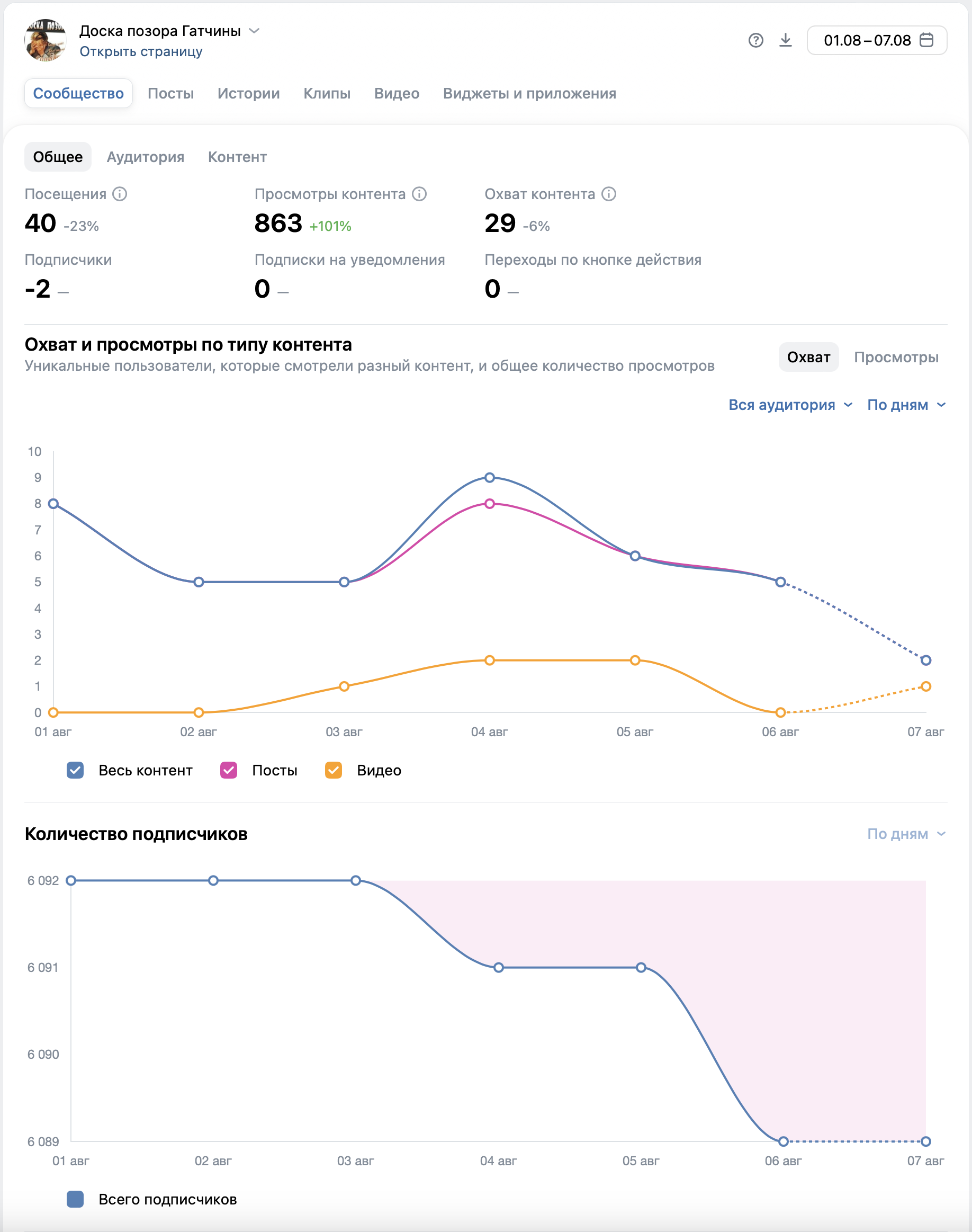
Task: Expand the Вся аудитория dropdown
Action: pyautogui.click(x=790, y=405)
